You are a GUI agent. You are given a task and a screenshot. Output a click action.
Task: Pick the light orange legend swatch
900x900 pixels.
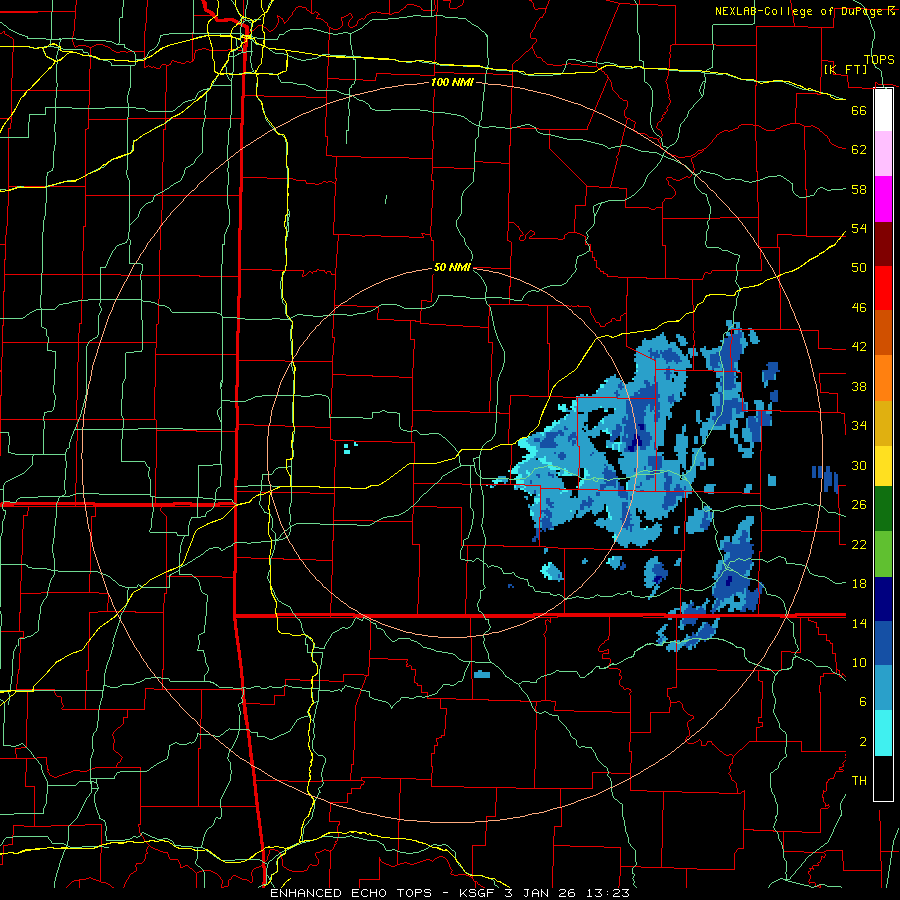(883, 378)
